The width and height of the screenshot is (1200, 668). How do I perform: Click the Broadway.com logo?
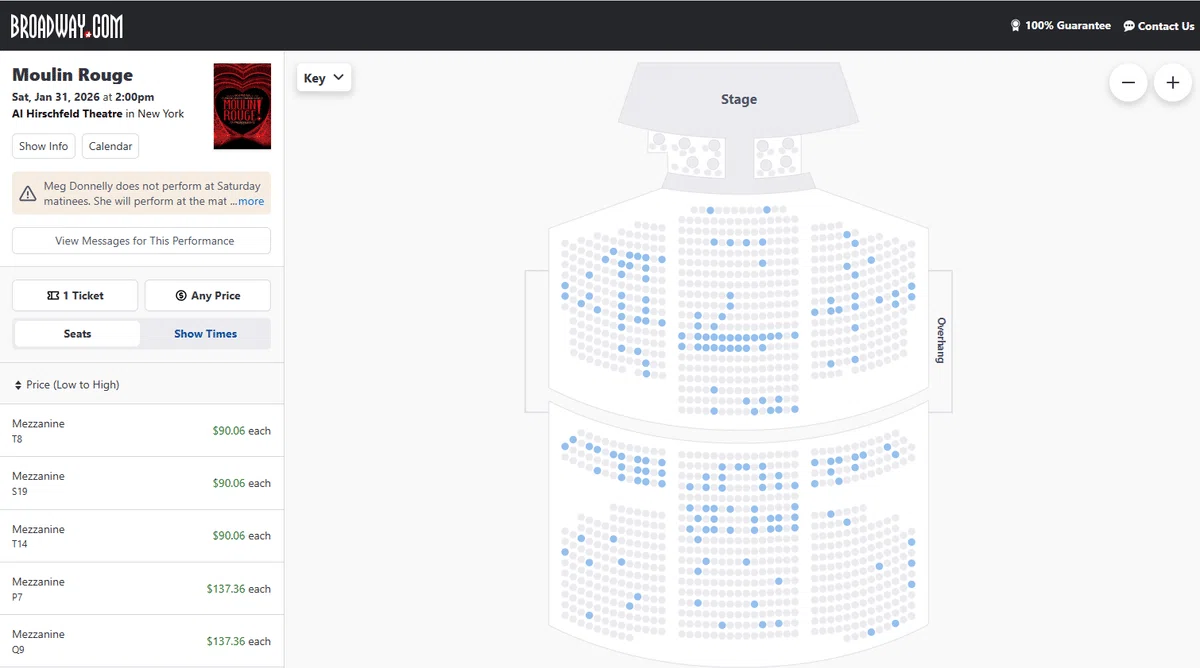[67, 26]
